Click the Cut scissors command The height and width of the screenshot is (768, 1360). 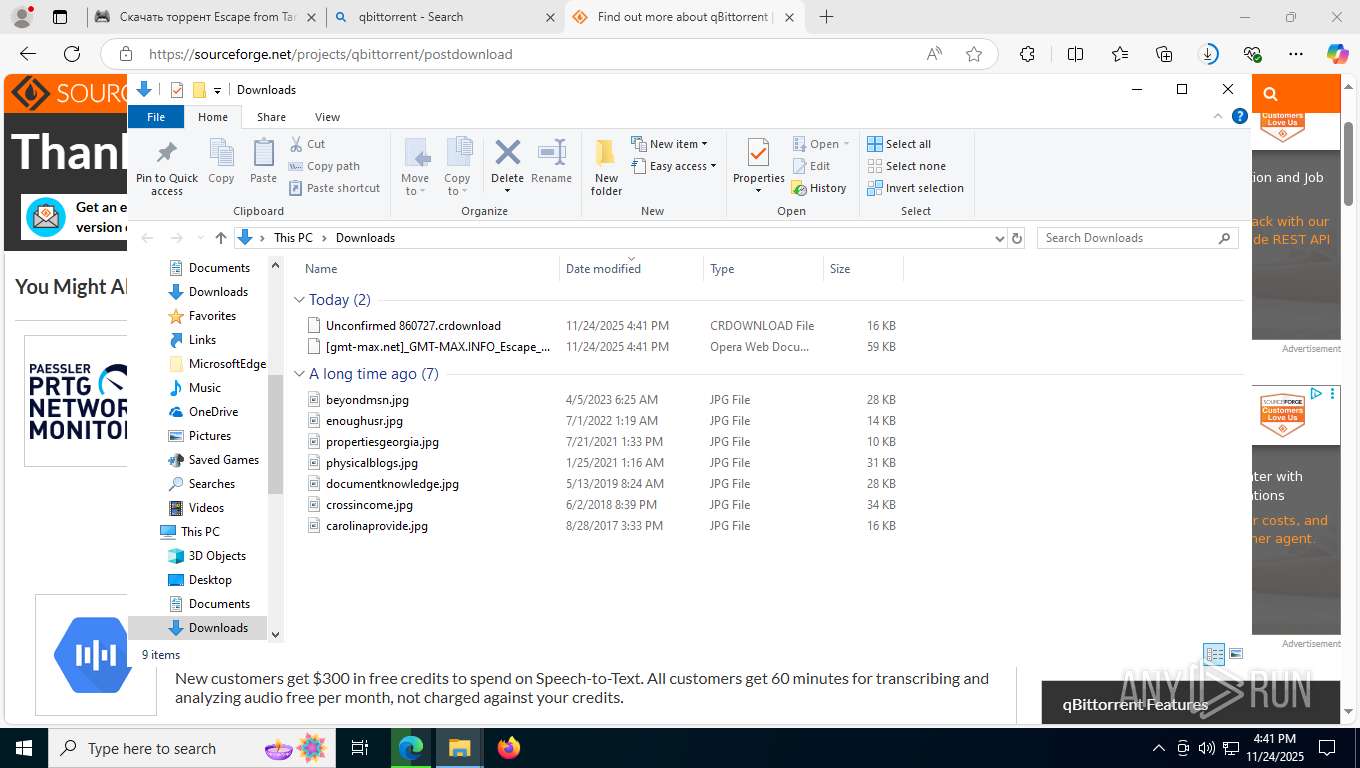click(x=307, y=144)
